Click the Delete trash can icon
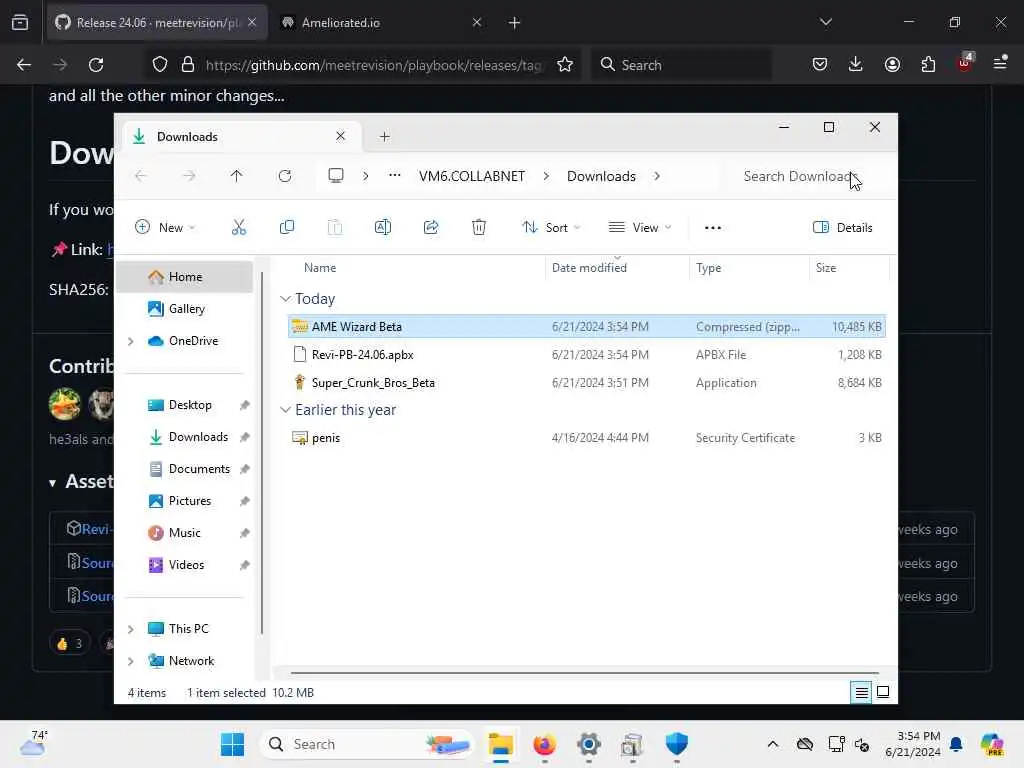 [x=479, y=227]
